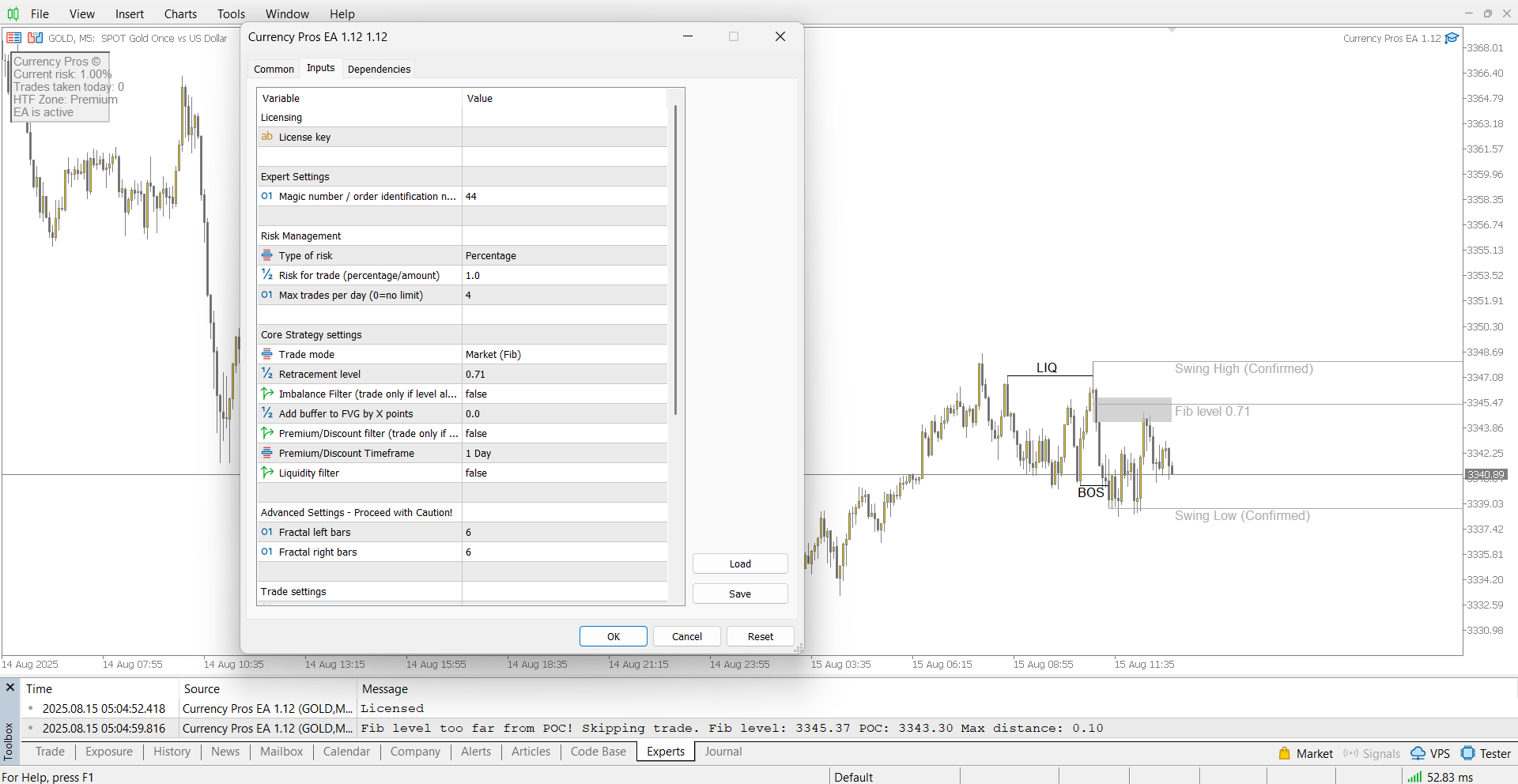Click the License key 'ab' string icon

(x=267, y=137)
